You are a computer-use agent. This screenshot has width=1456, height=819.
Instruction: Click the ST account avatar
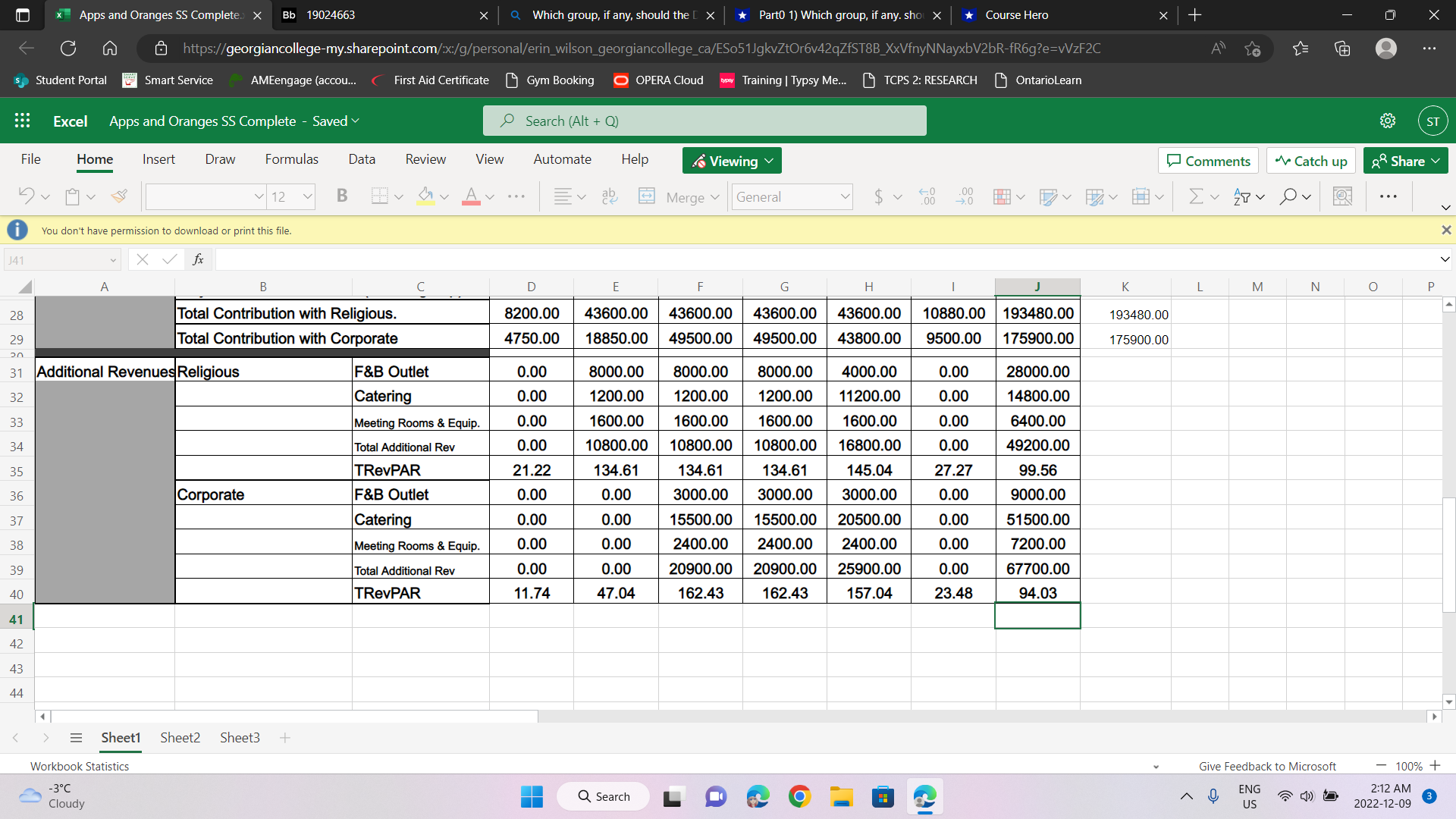(1432, 121)
